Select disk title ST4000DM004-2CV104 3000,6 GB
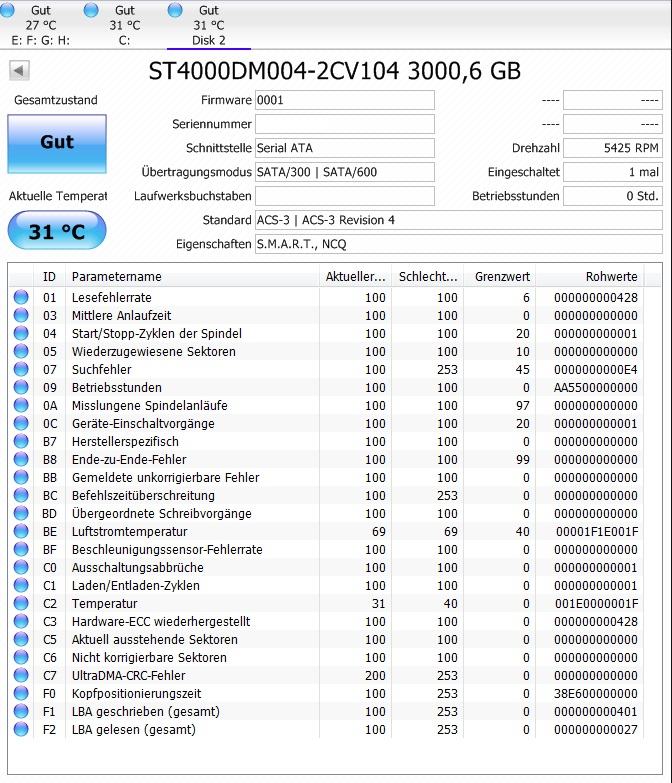672x783 pixels. [335, 70]
